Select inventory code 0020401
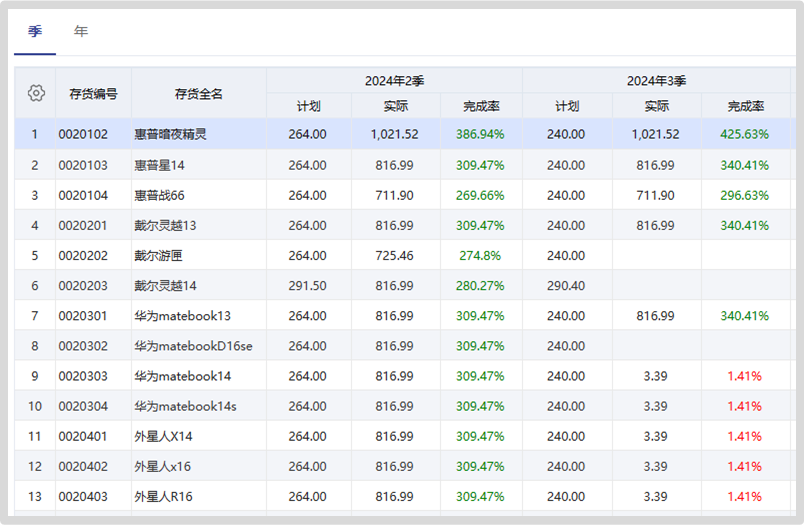804x525 pixels. click(x=83, y=436)
